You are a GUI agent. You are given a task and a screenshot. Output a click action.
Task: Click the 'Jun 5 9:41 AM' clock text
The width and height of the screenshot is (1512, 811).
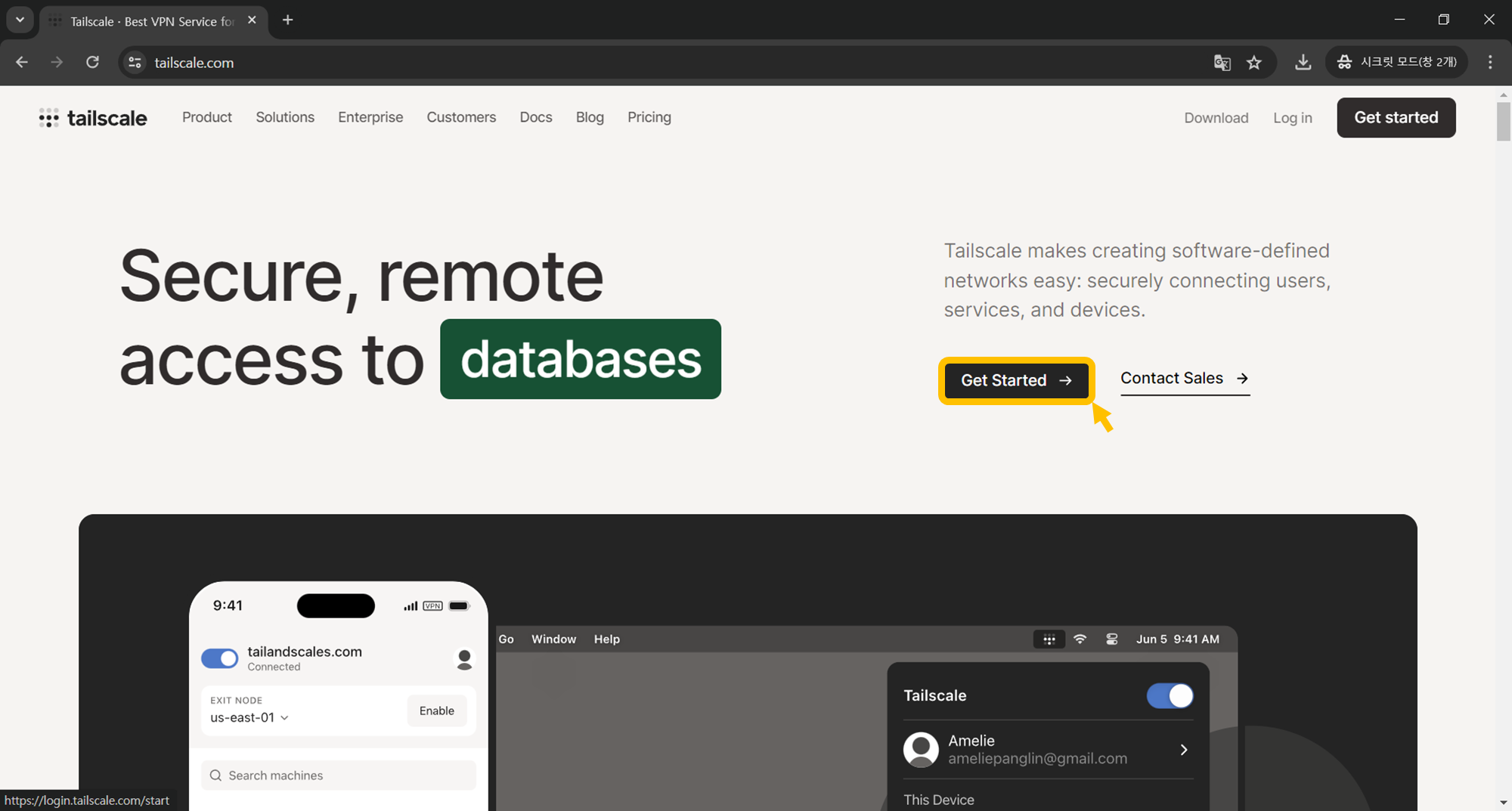[1177, 639]
